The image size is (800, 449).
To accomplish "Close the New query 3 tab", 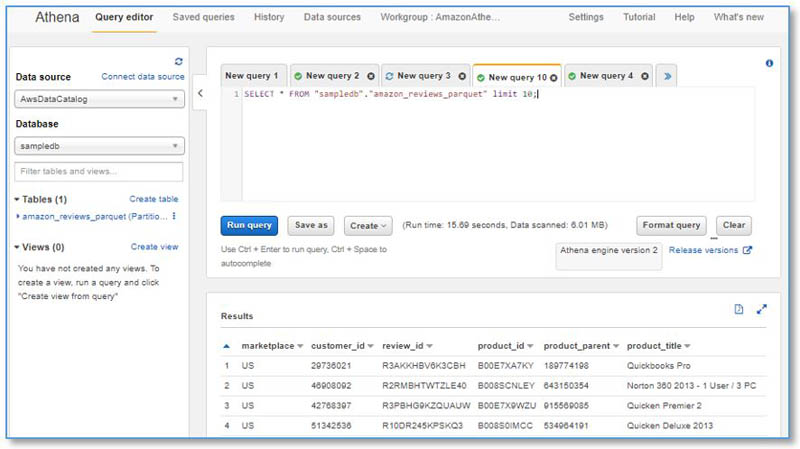I will tap(462, 76).
